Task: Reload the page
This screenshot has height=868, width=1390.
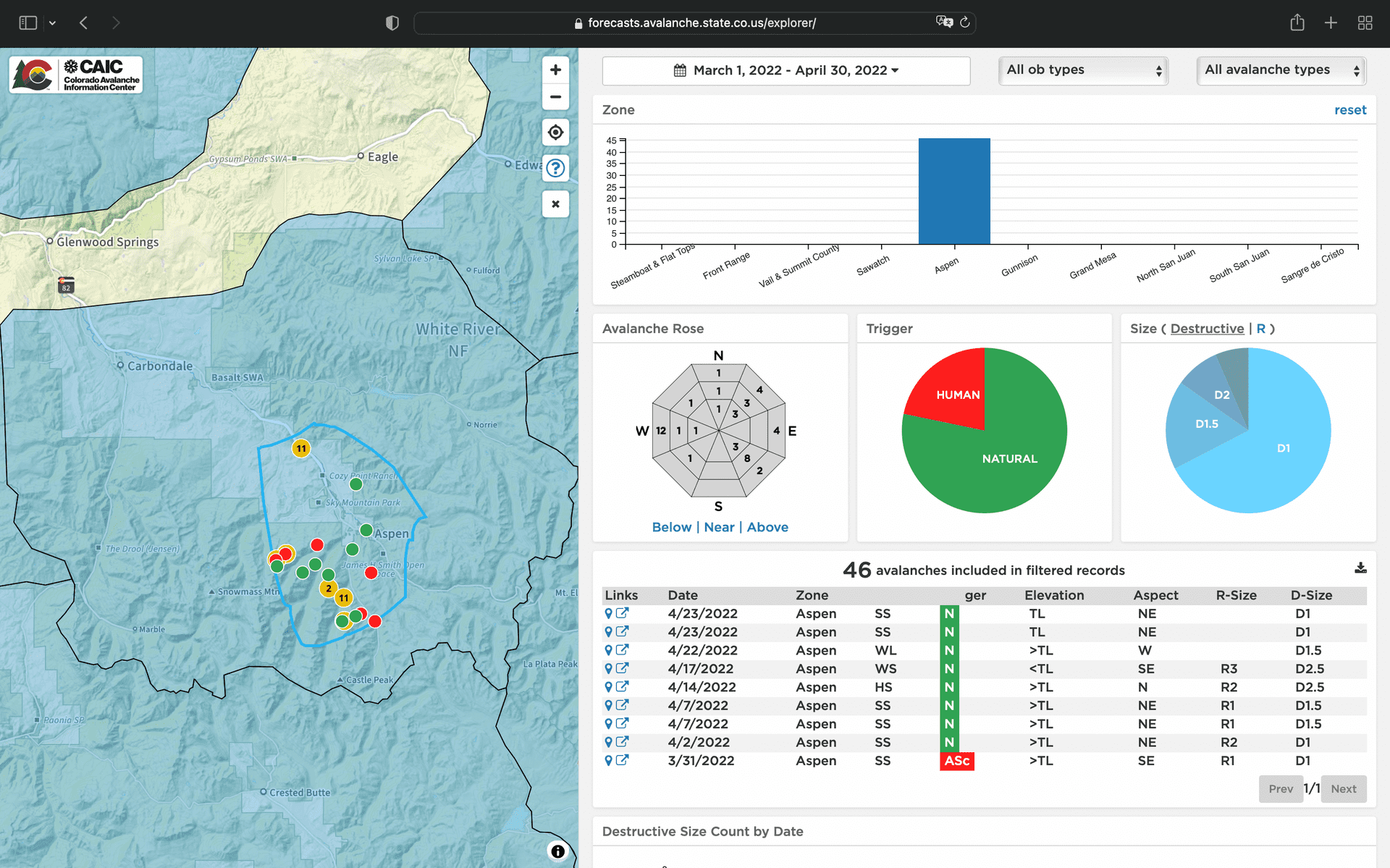Action: point(964,22)
